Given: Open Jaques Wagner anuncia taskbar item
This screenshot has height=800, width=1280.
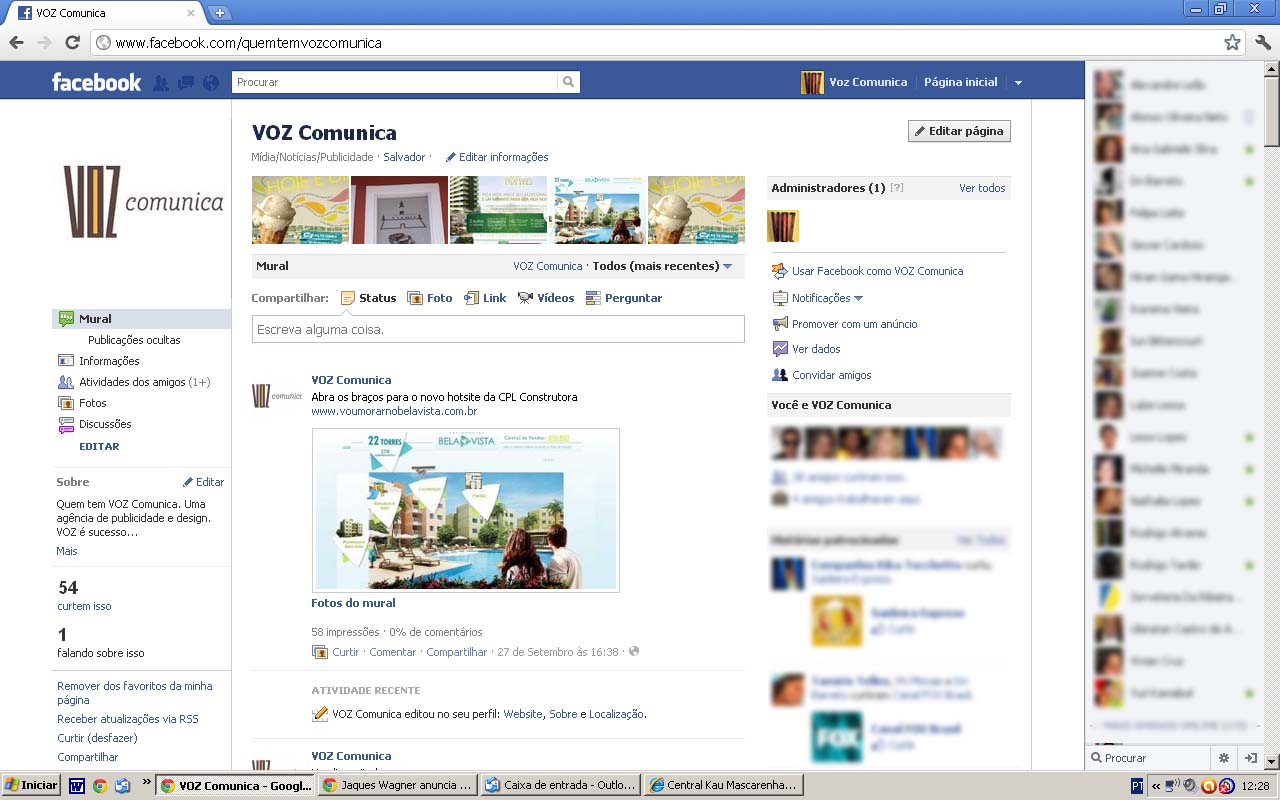Looking at the screenshot, I should 397,785.
